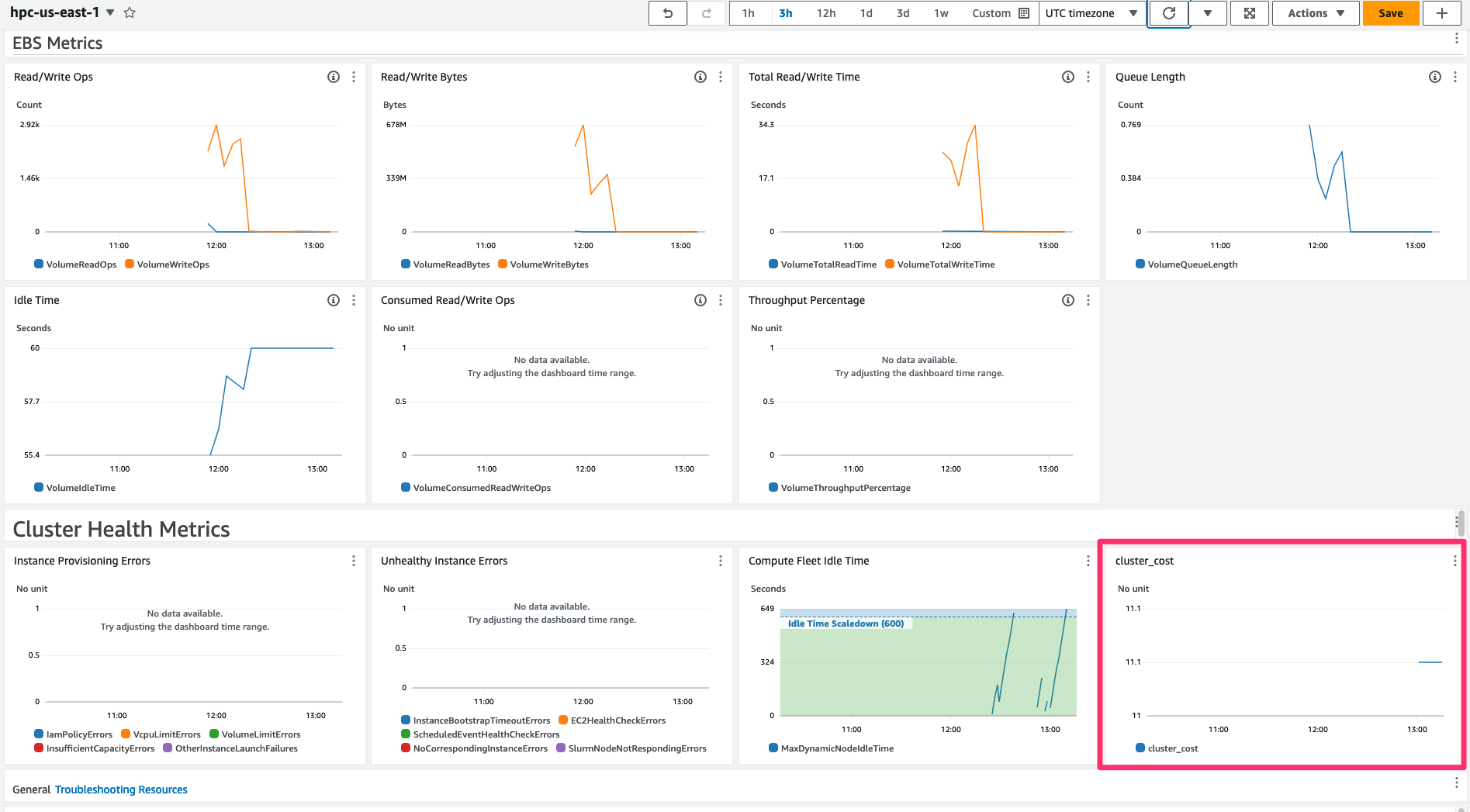Toggle IamPolicyErrors legend series
1470x812 pixels.
[x=73, y=734]
